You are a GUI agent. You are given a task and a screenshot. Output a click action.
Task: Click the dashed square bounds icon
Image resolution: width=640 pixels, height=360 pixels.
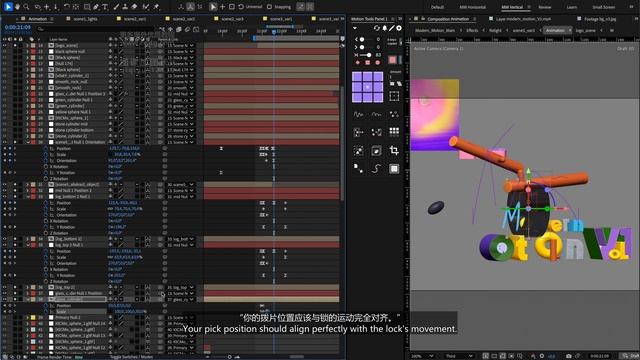[x=394, y=96]
